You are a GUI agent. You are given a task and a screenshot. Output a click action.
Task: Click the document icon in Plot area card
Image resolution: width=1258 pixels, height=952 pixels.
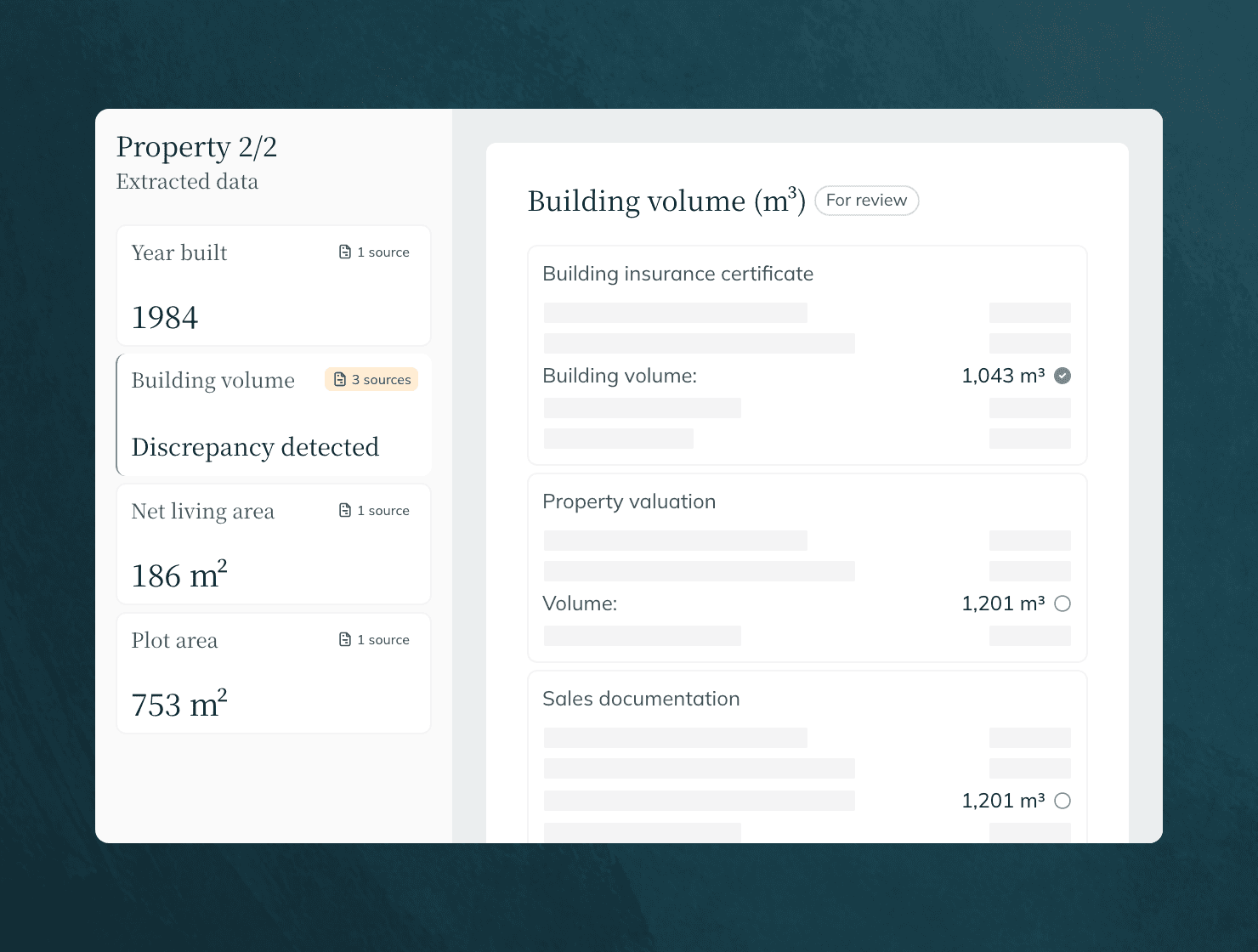pyautogui.click(x=345, y=640)
